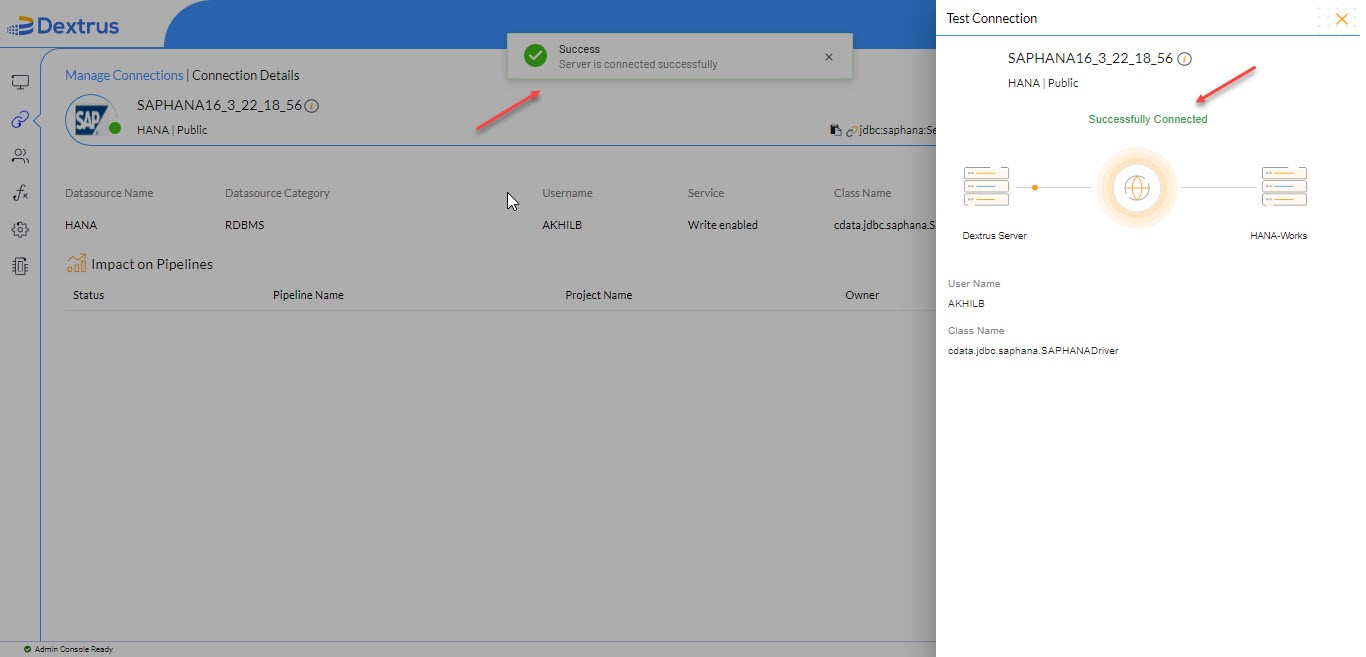Screen dimensions: 1366x657
Task: Close the Test Connection panel
Action: coord(1342,19)
